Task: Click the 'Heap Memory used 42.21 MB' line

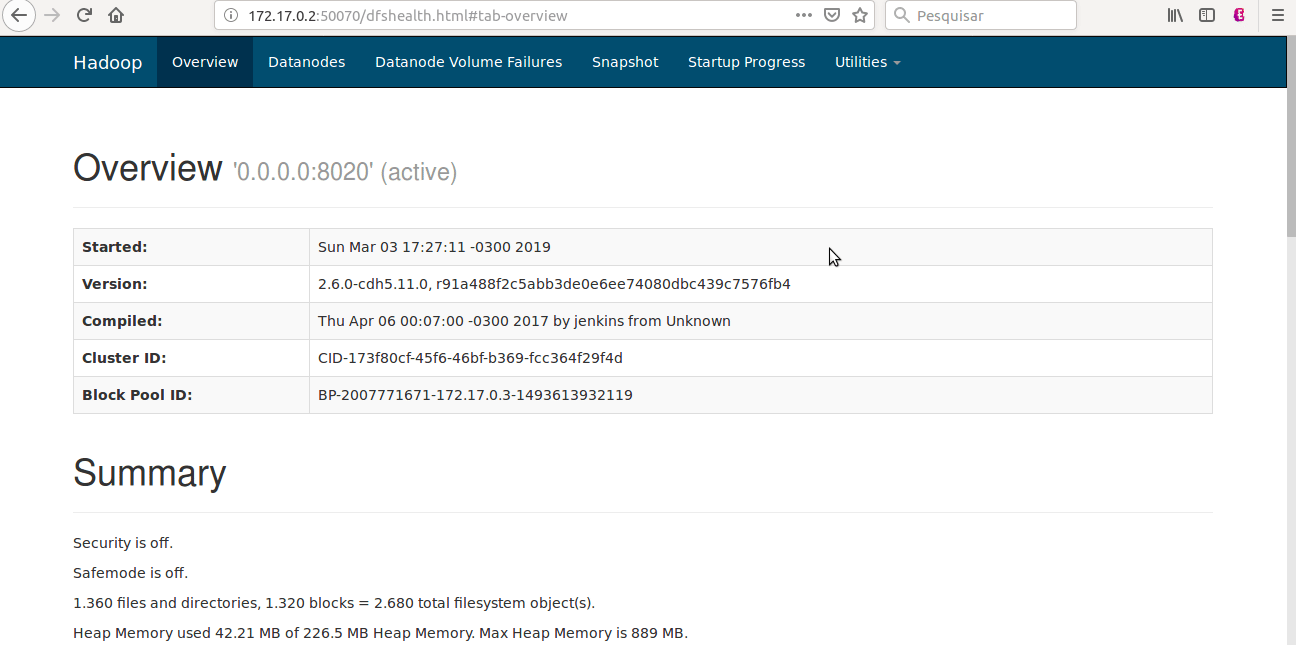Action: point(380,633)
